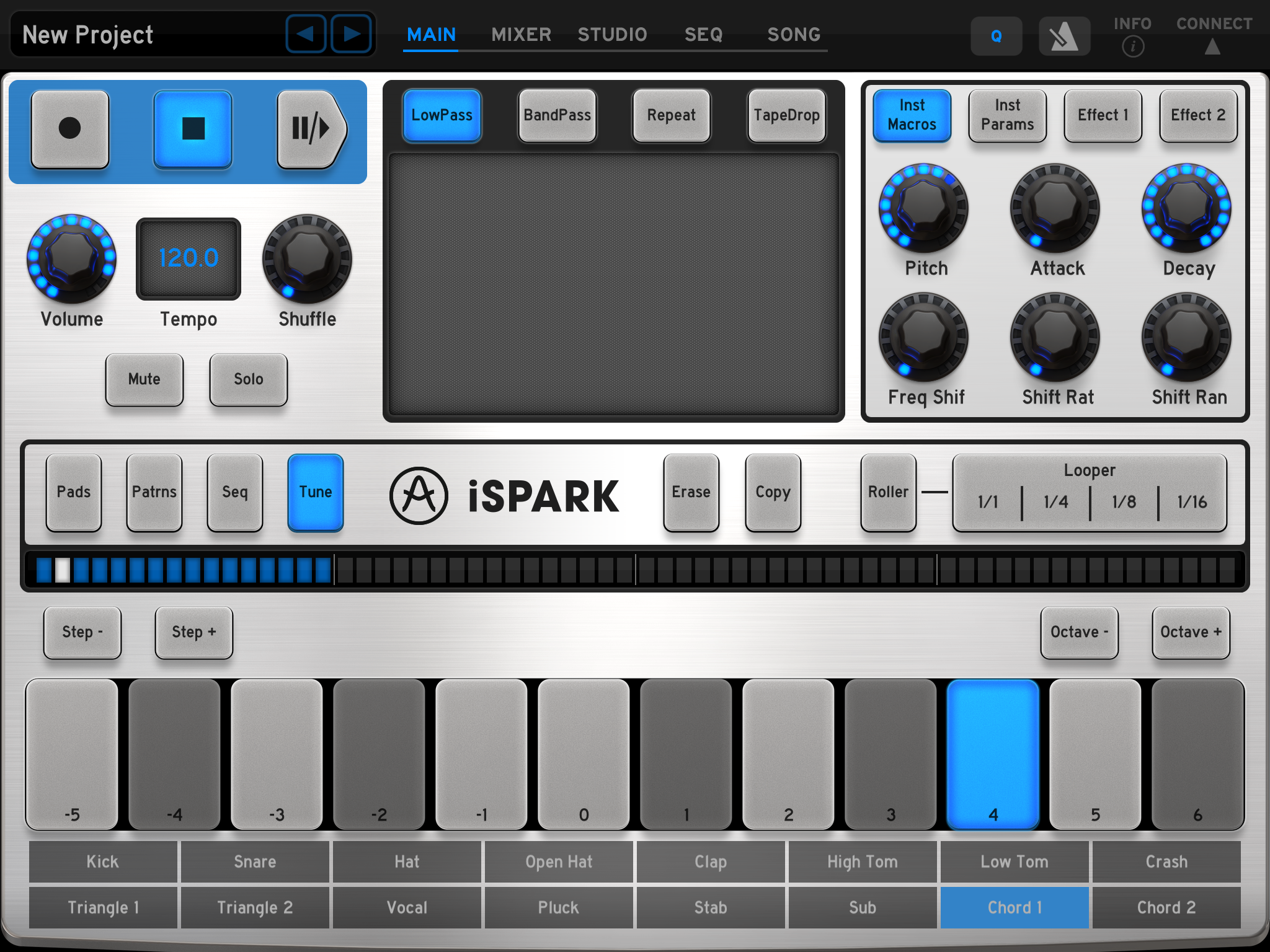1270x952 pixels.
Task: Adjust the Attack knob
Action: 1055,208
